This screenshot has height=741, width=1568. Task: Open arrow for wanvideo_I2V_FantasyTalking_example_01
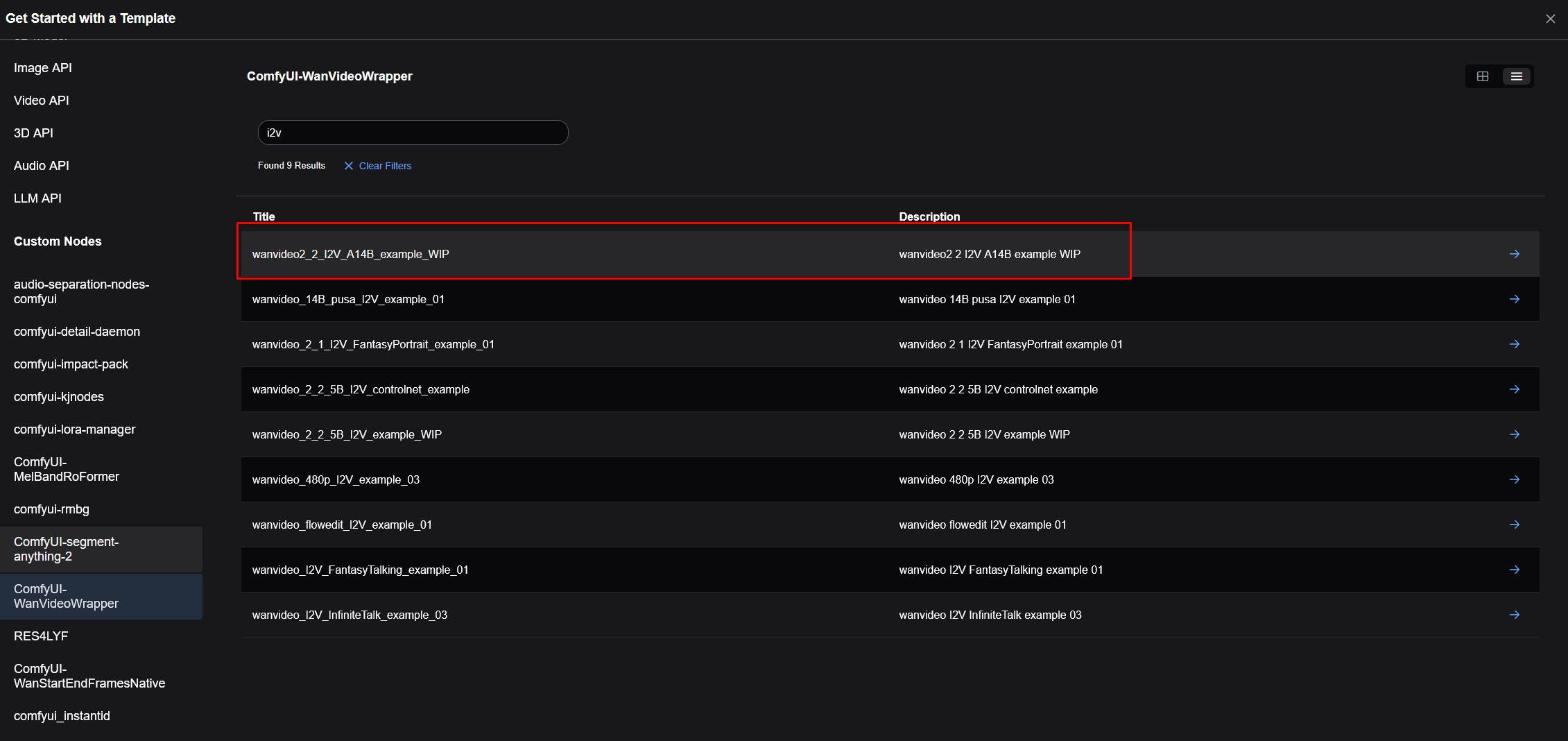pyautogui.click(x=1515, y=570)
